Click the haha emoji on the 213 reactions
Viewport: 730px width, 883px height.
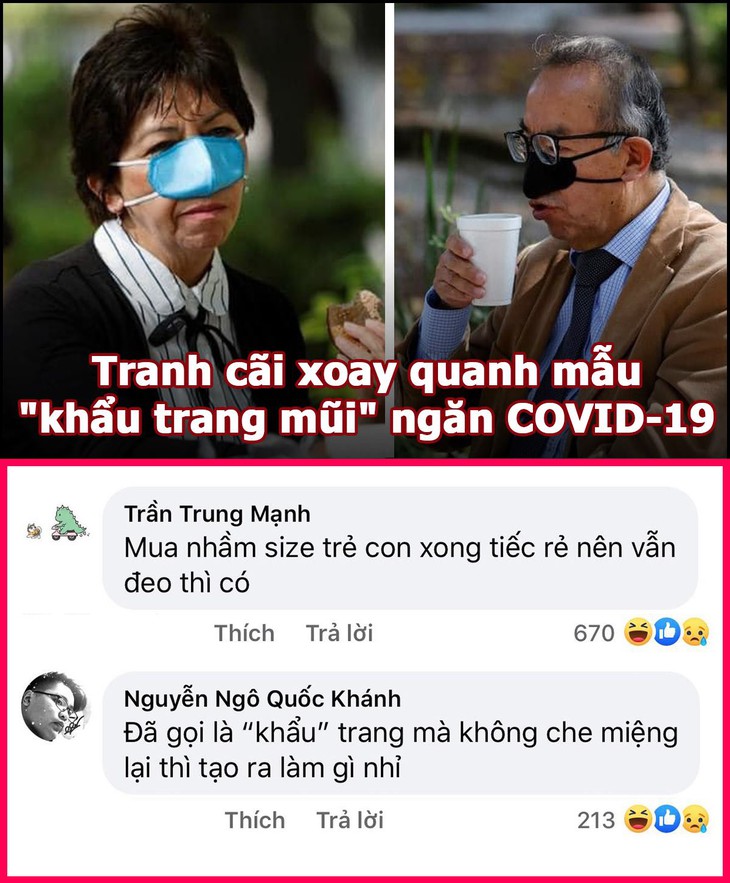(x=638, y=819)
